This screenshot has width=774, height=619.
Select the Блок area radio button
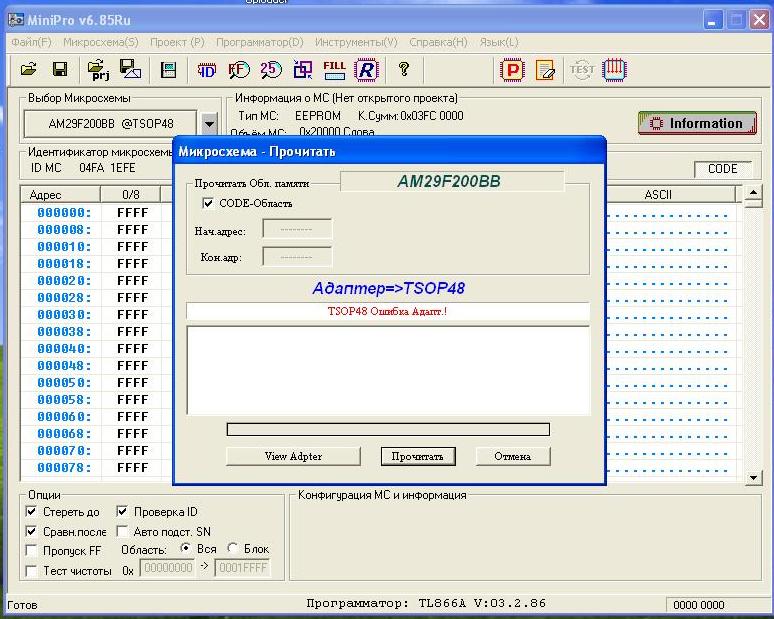(x=232, y=548)
